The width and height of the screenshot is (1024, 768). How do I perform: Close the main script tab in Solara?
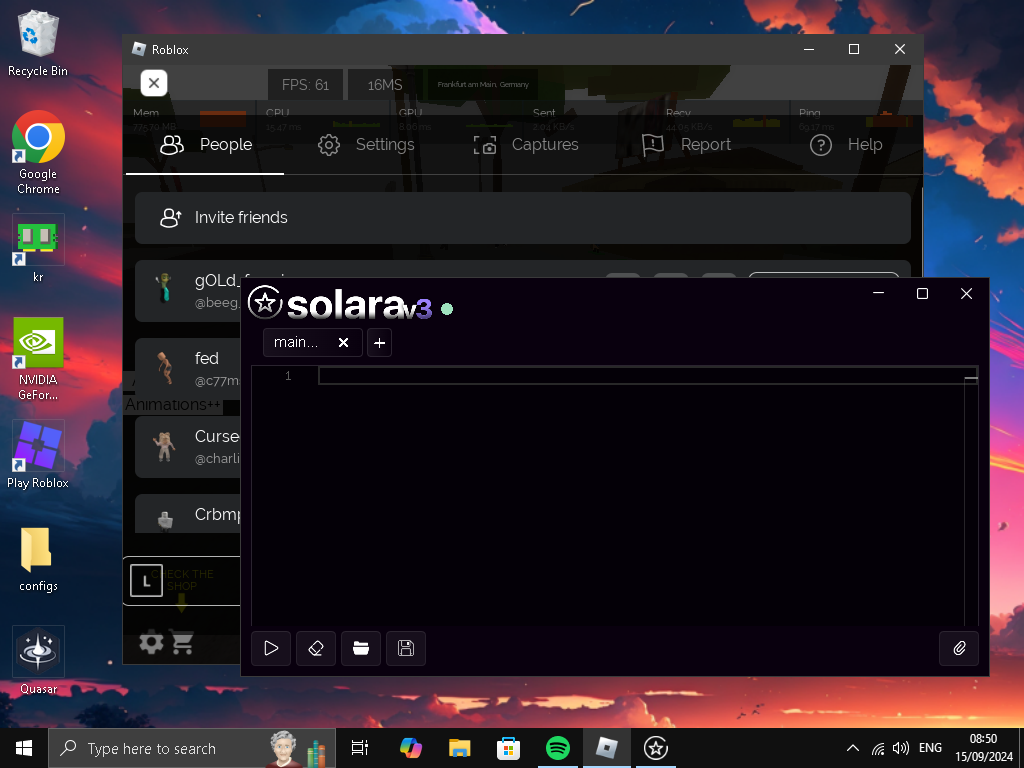coord(344,342)
